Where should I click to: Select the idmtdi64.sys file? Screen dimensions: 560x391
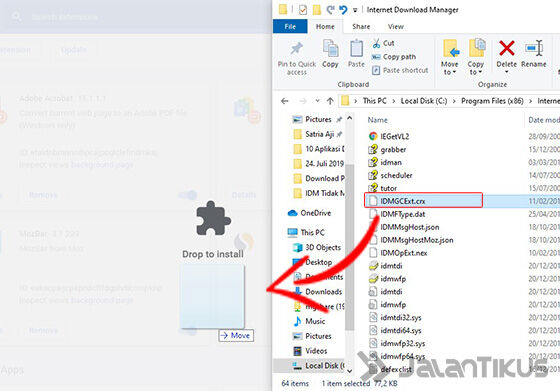(x=395, y=330)
